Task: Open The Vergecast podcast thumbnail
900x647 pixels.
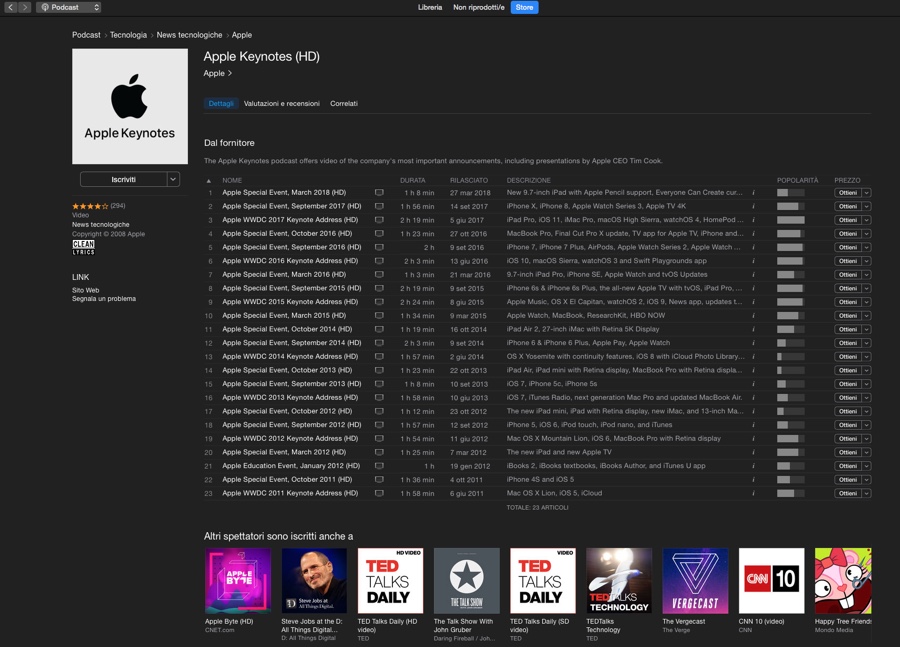Action: pyautogui.click(x=695, y=580)
